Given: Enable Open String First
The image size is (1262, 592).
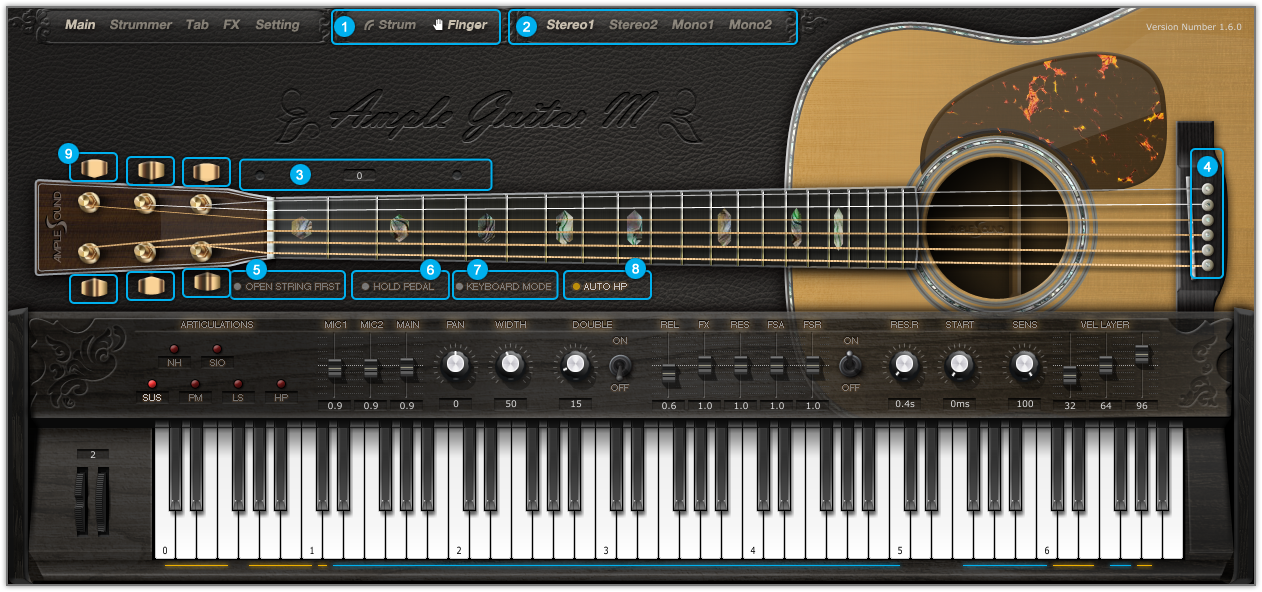Looking at the screenshot, I should point(287,287).
